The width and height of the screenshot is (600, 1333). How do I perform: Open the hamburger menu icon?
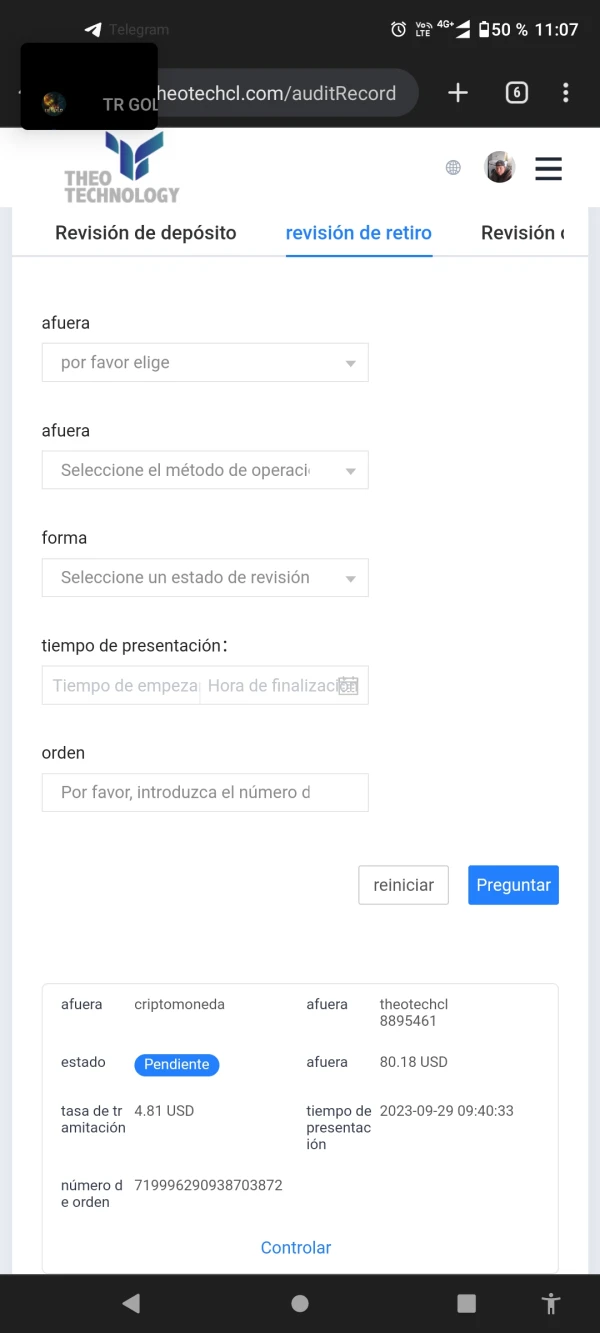pyautogui.click(x=548, y=168)
